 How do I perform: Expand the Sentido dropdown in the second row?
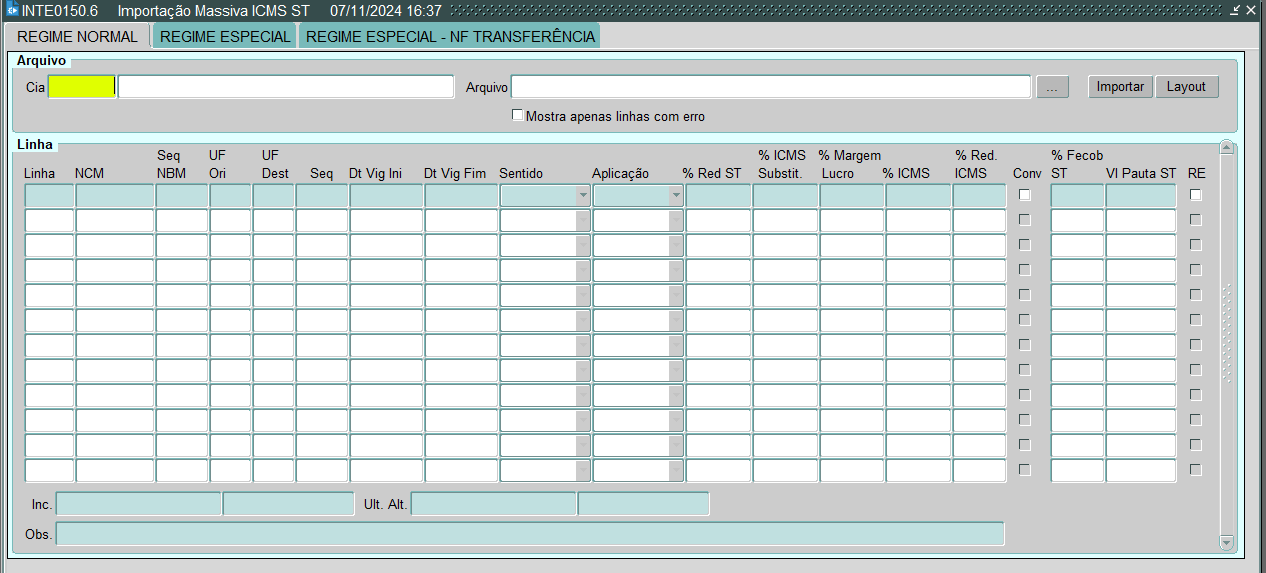tap(582, 221)
